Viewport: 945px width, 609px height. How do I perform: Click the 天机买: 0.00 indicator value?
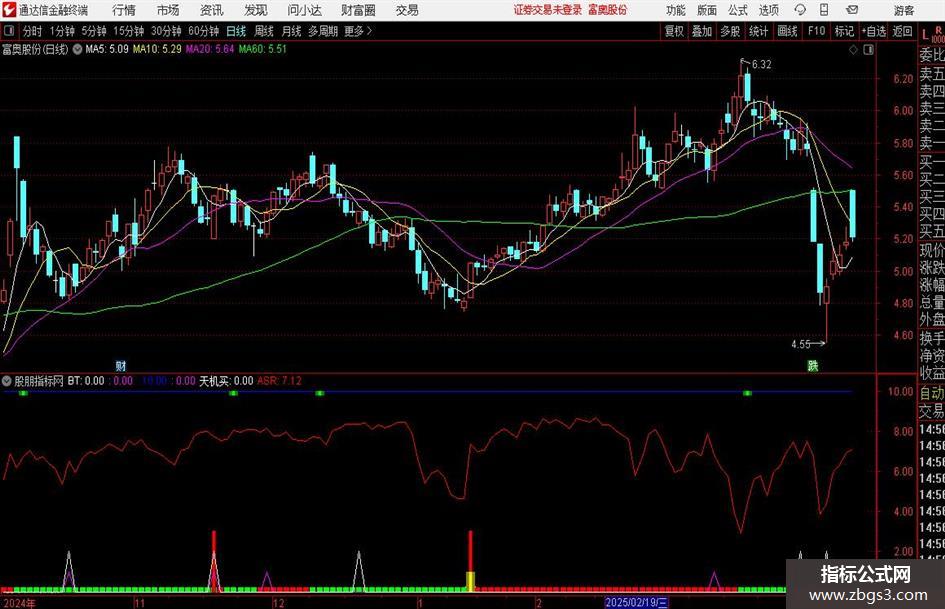[226, 381]
